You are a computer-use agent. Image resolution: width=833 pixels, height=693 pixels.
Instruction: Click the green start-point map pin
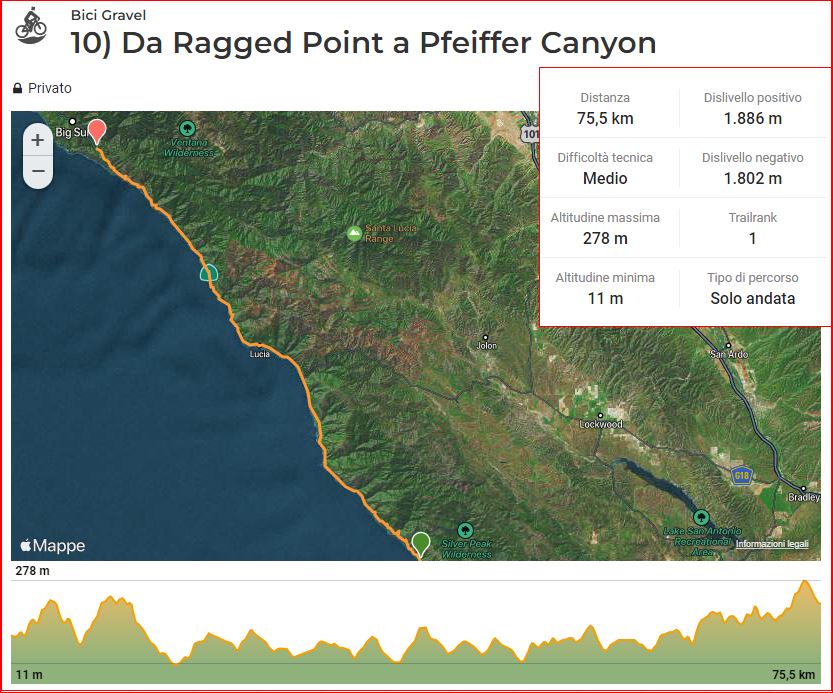pyautogui.click(x=421, y=544)
